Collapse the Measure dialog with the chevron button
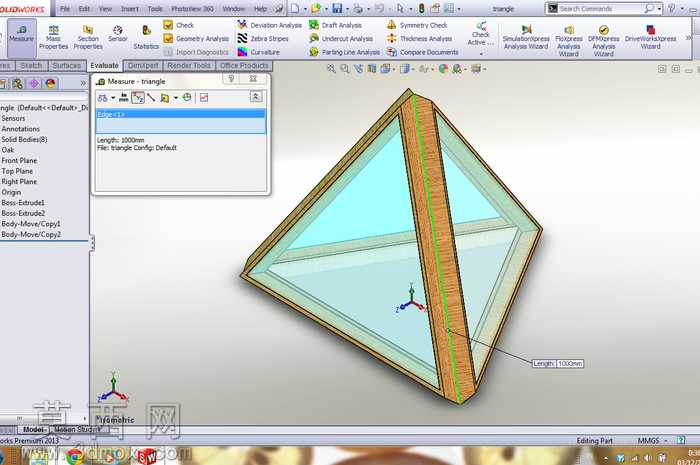 [x=256, y=97]
